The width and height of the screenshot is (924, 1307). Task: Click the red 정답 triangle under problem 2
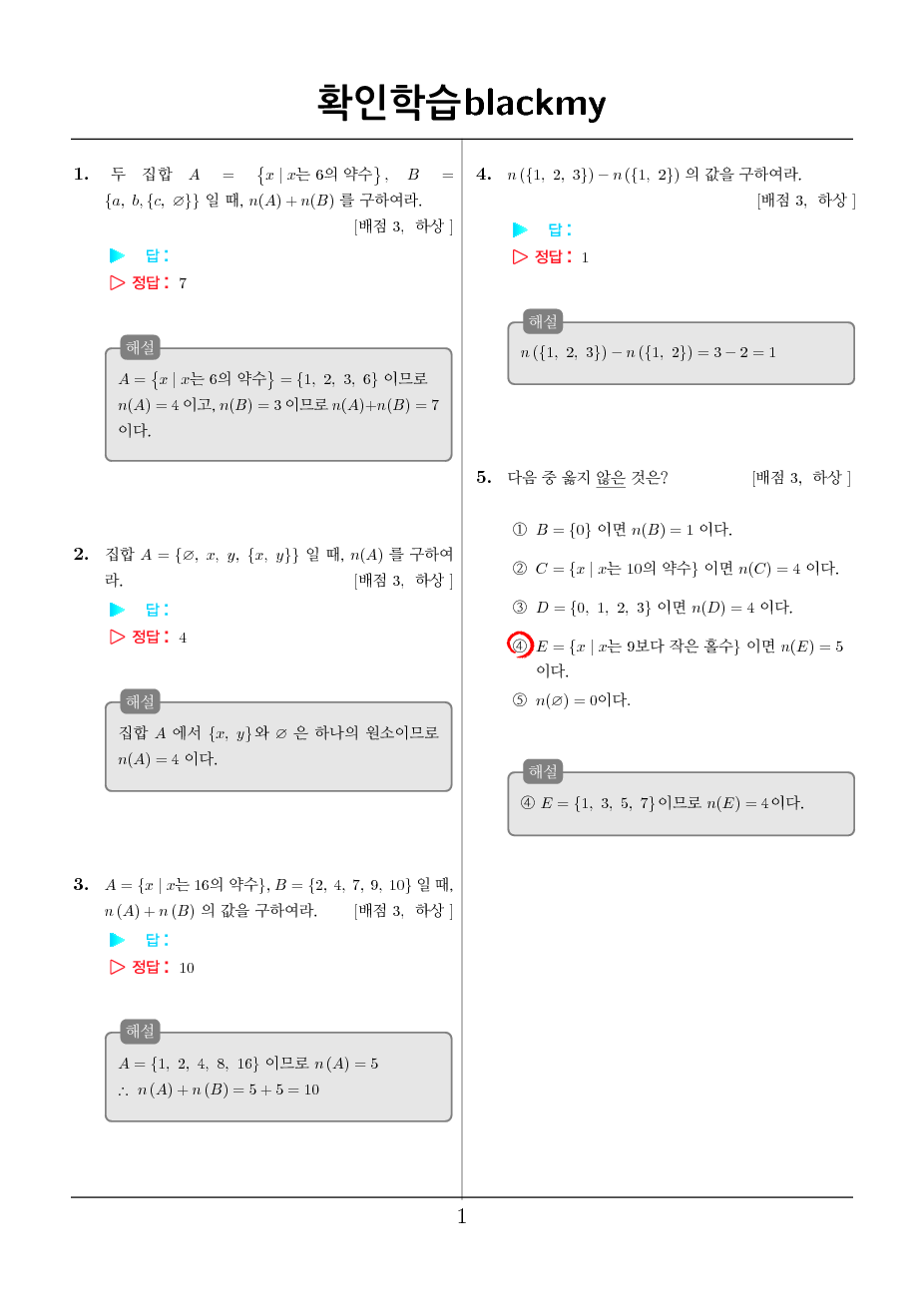click(118, 637)
